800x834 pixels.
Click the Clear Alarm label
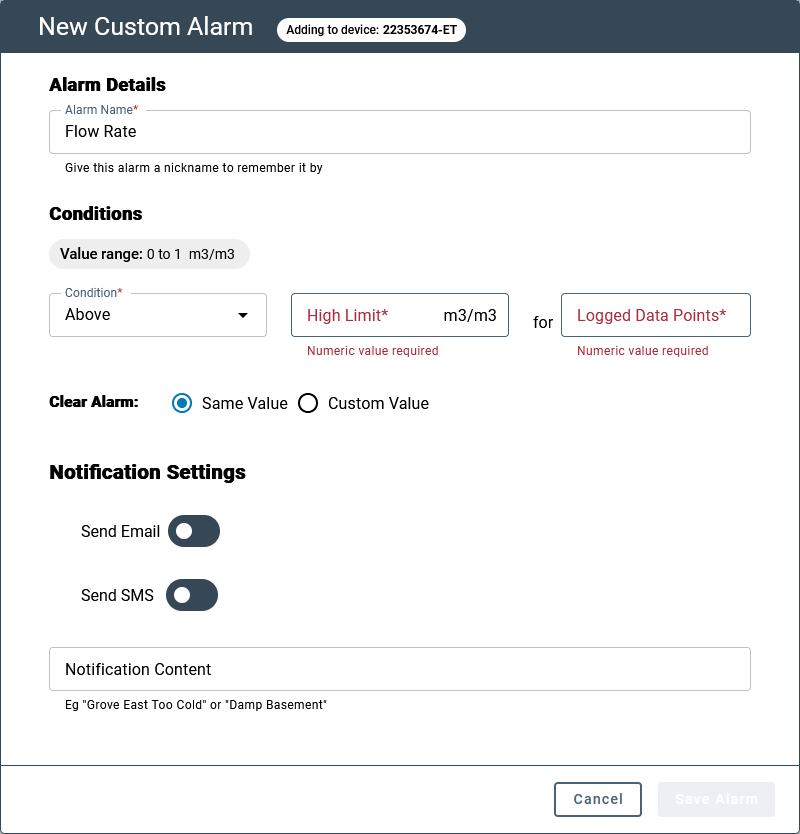point(94,402)
